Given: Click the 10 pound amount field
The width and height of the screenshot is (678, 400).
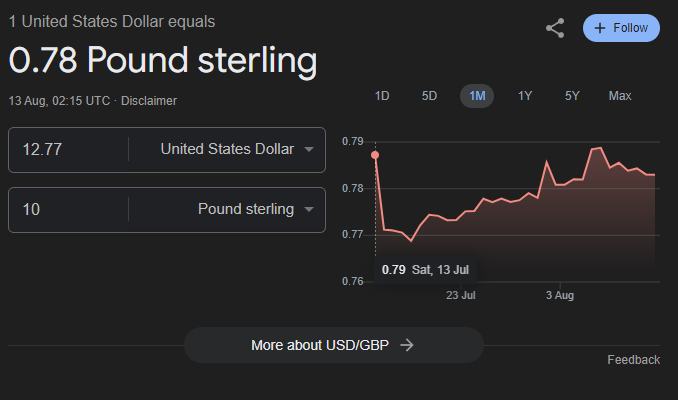Looking at the screenshot, I should click(x=68, y=210).
